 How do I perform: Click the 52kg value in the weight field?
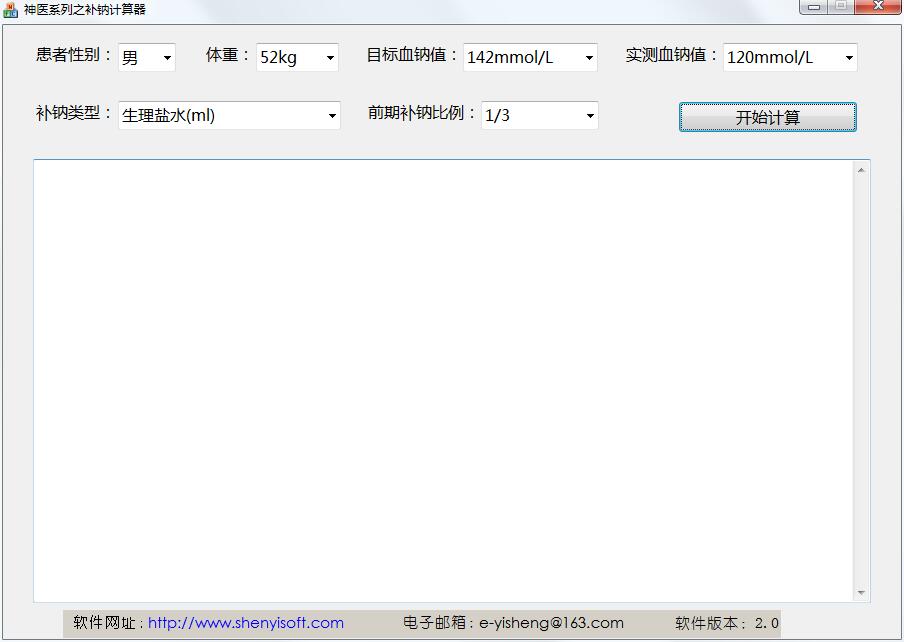280,57
